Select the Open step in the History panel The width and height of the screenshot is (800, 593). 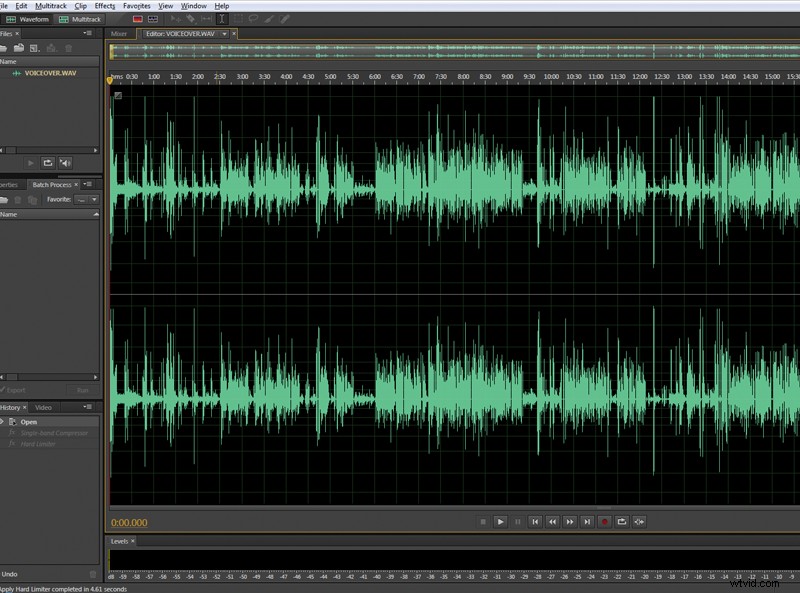pos(31,422)
